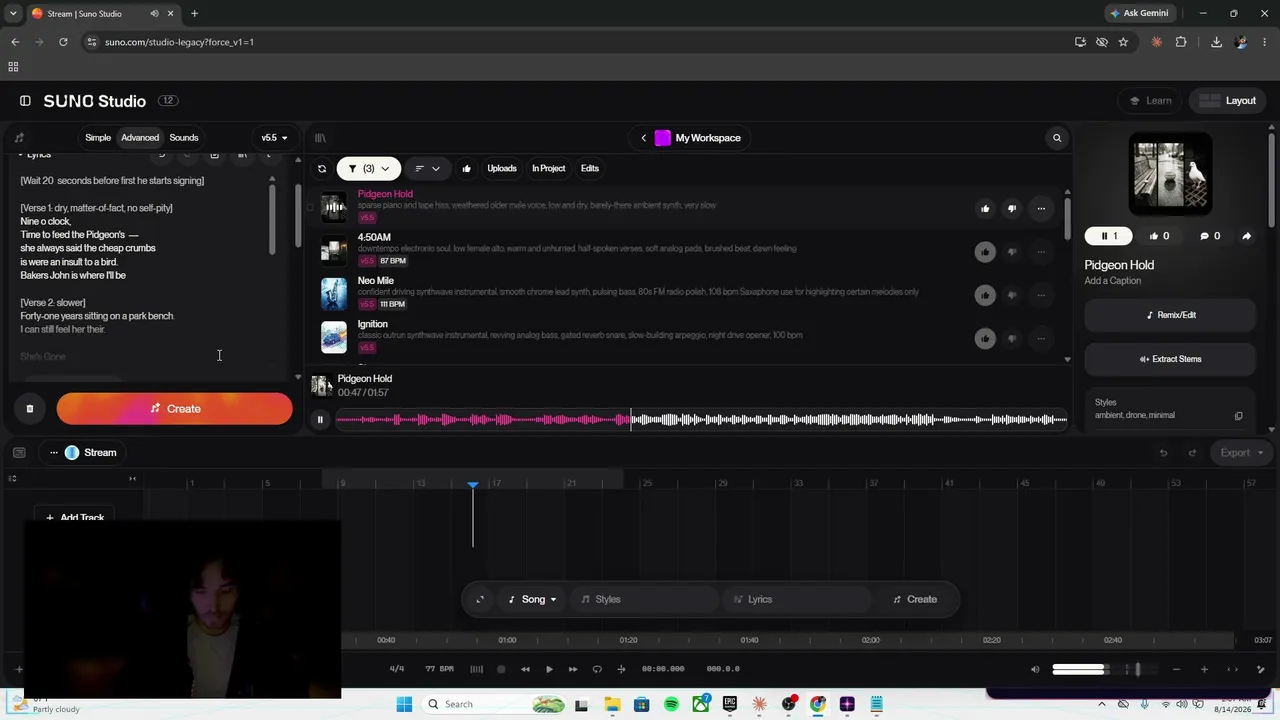
Task: Toggle the like count on Pidgeon Hold panel
Action: click(1160, 236)
